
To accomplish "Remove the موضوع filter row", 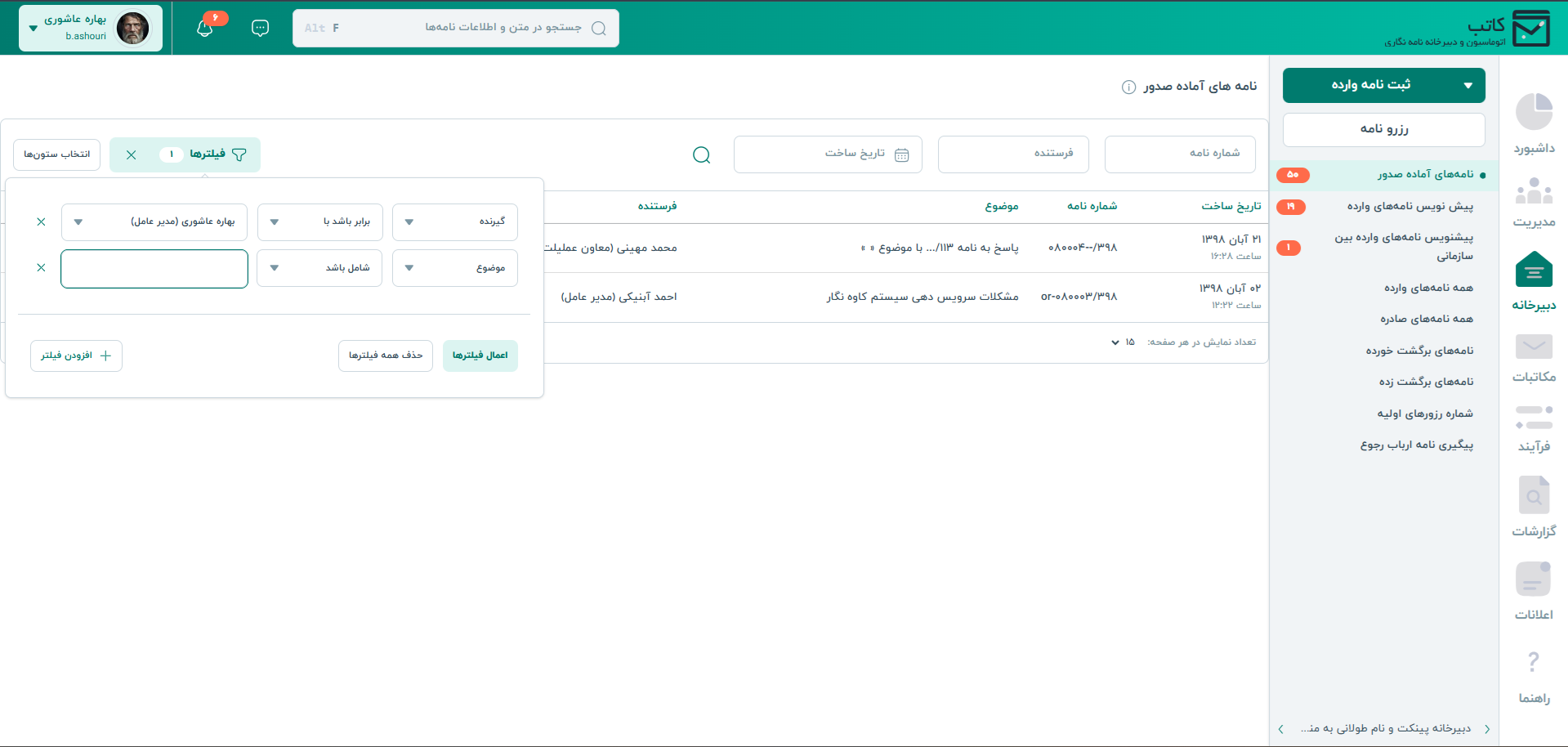I will [41, 268].
